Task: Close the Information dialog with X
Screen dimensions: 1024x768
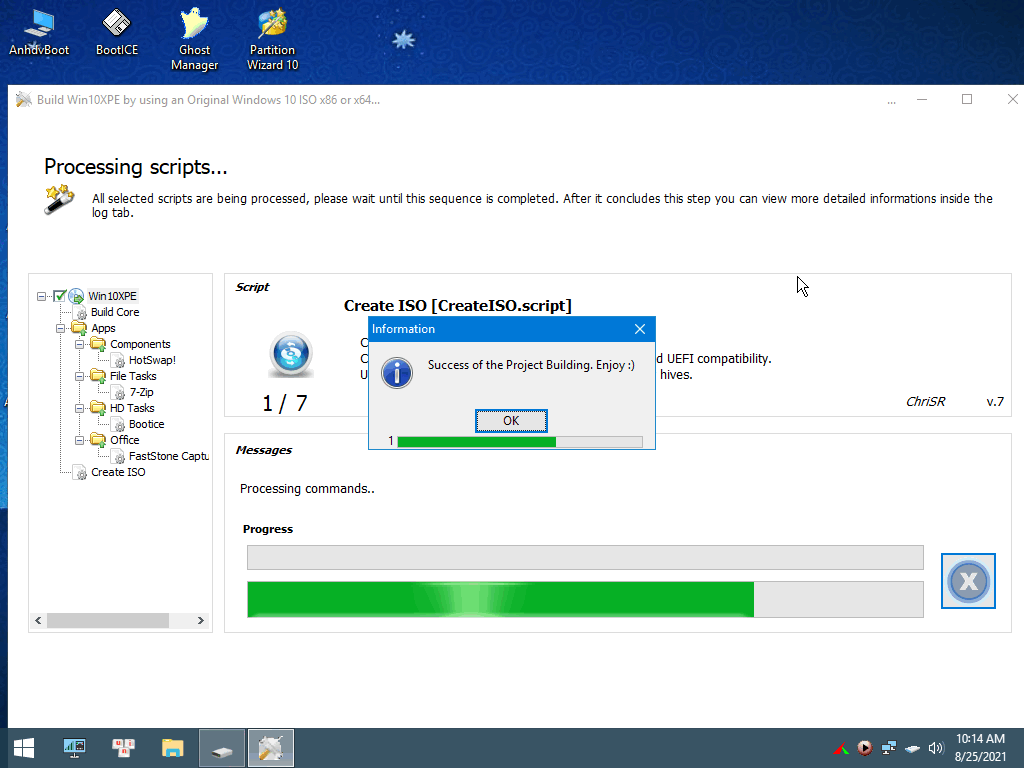Action: [640, 329]
